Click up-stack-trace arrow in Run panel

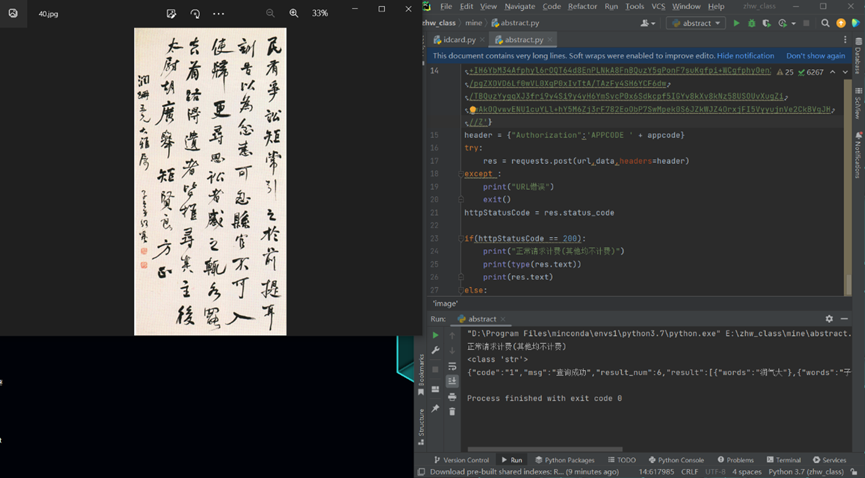(452, 335)
